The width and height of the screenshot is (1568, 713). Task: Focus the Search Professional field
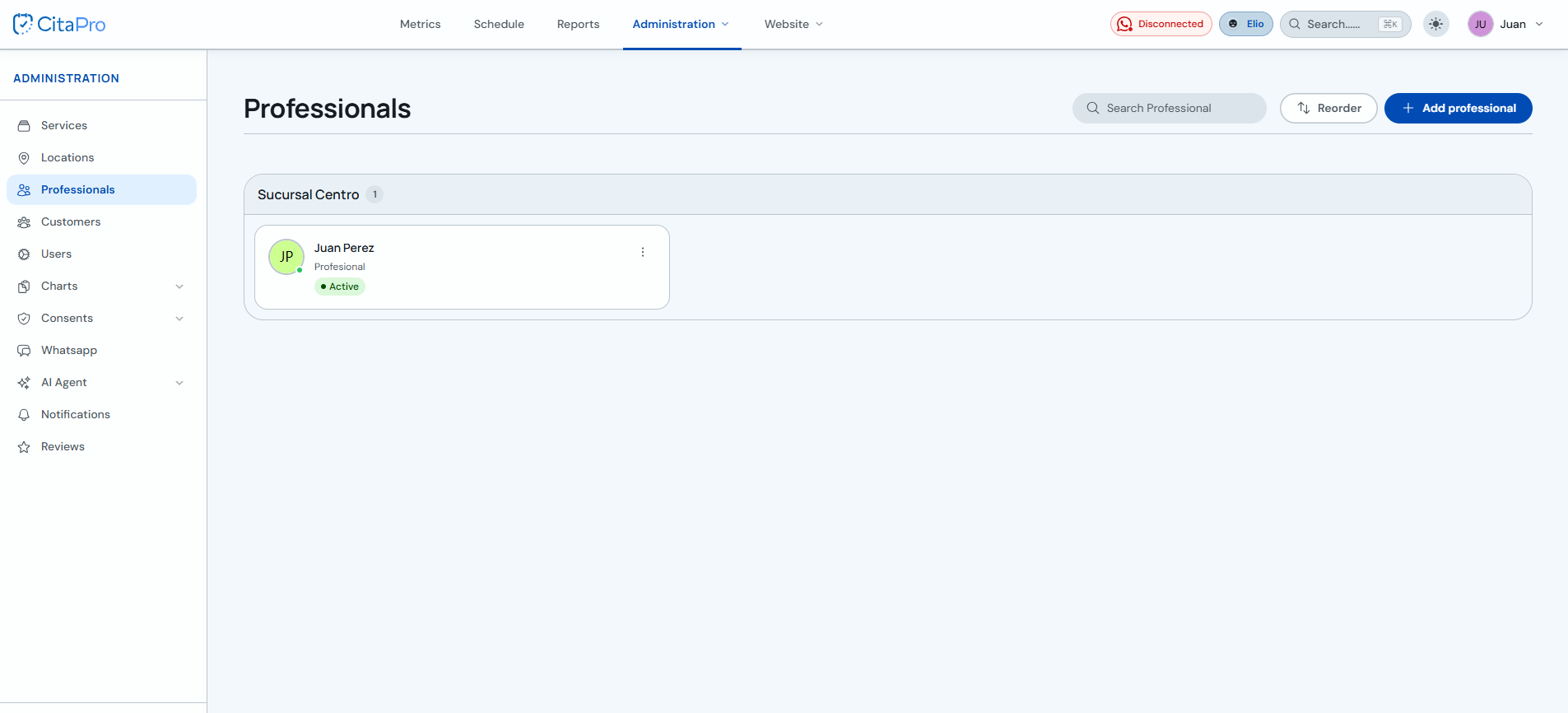[1169, 108]
